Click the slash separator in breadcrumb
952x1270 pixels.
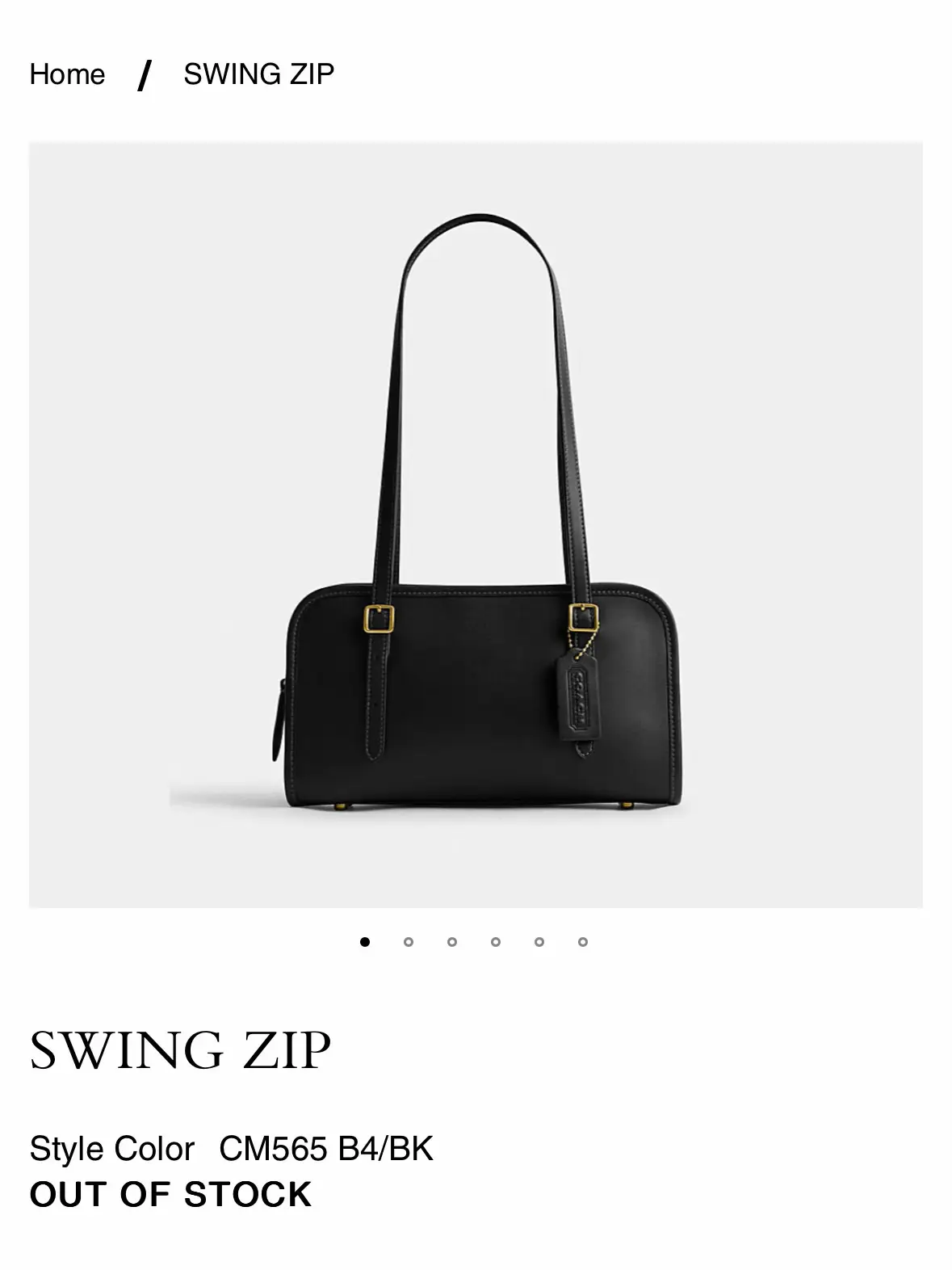click(145, 75)
